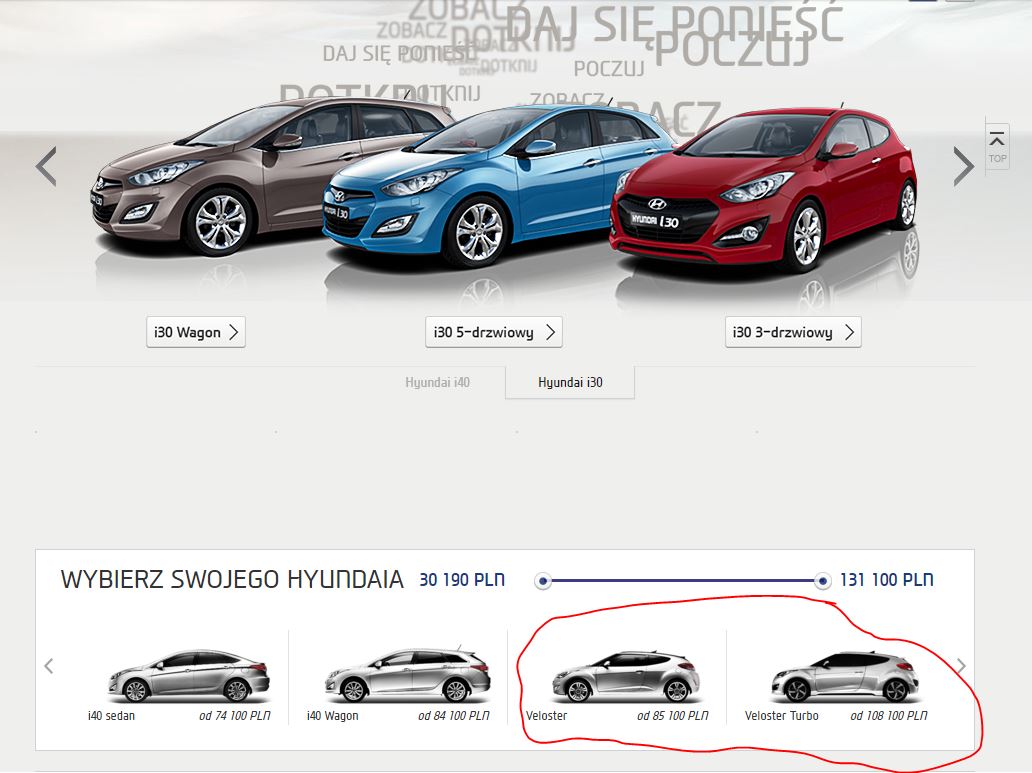Viewport: 1032px width, 773px height.
Task: Open the i30 3-drzwiowy button
Action: [x=792, y=333]
